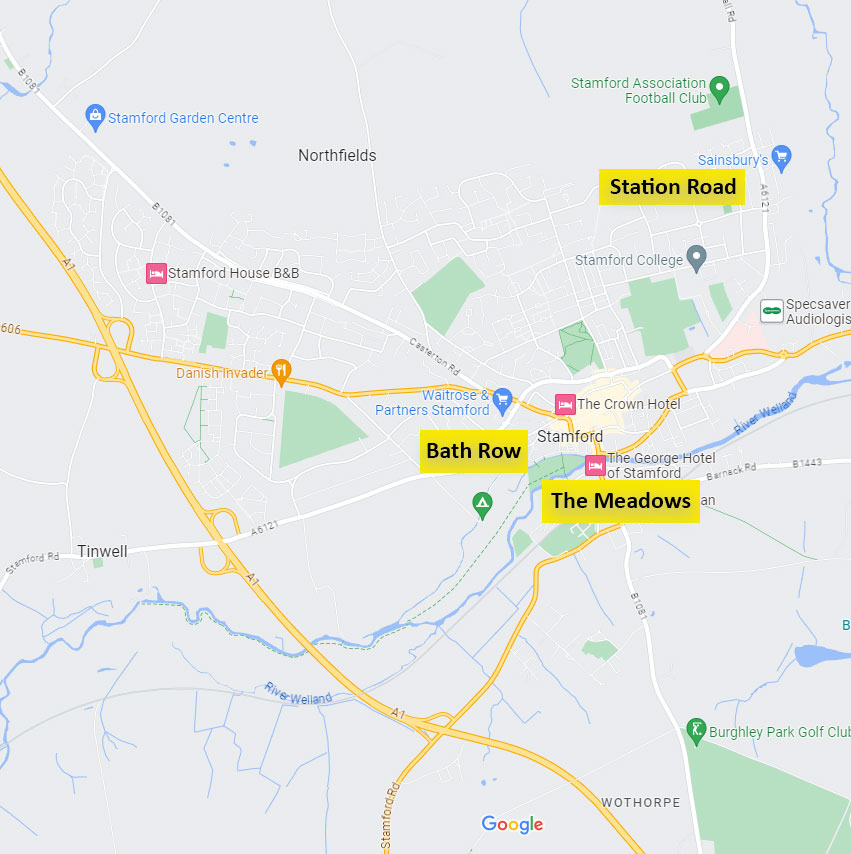Open the Burghley Park Golf Club pin
This screenshot has height=854, width=851.
pyautogui.click(x=696, y=731)
